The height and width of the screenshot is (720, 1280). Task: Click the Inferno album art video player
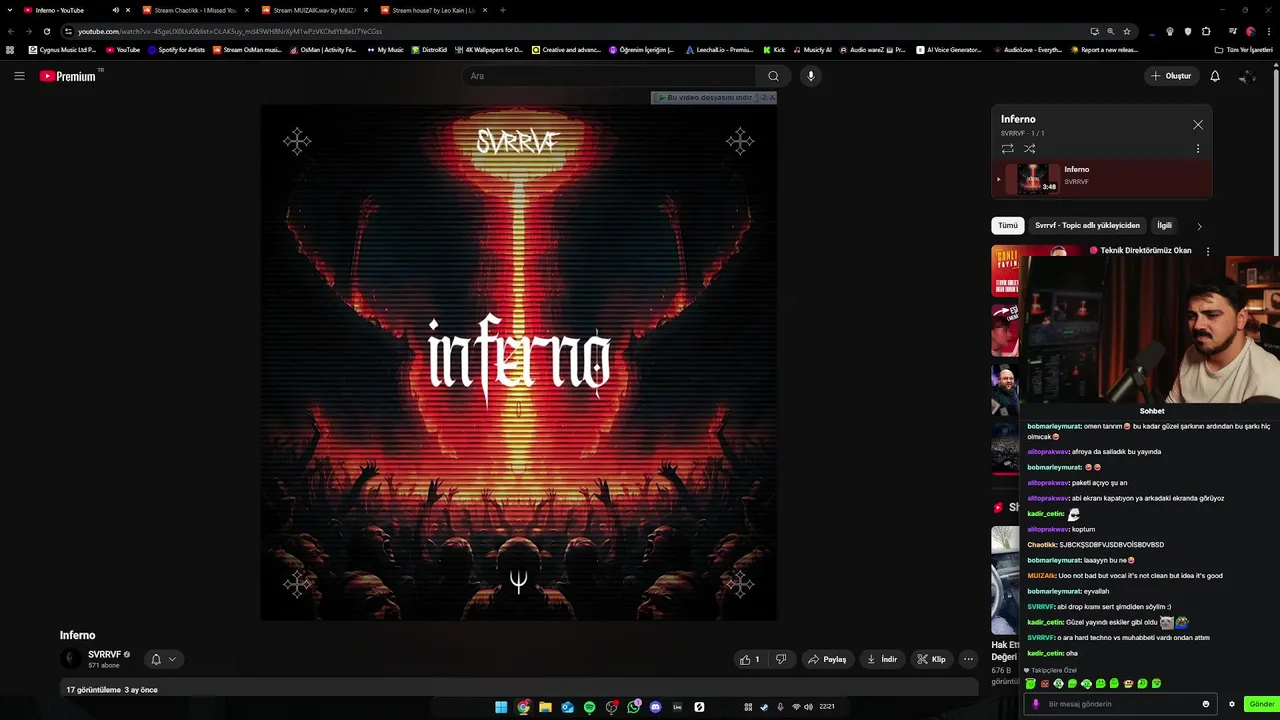click(x=518, y=363)
